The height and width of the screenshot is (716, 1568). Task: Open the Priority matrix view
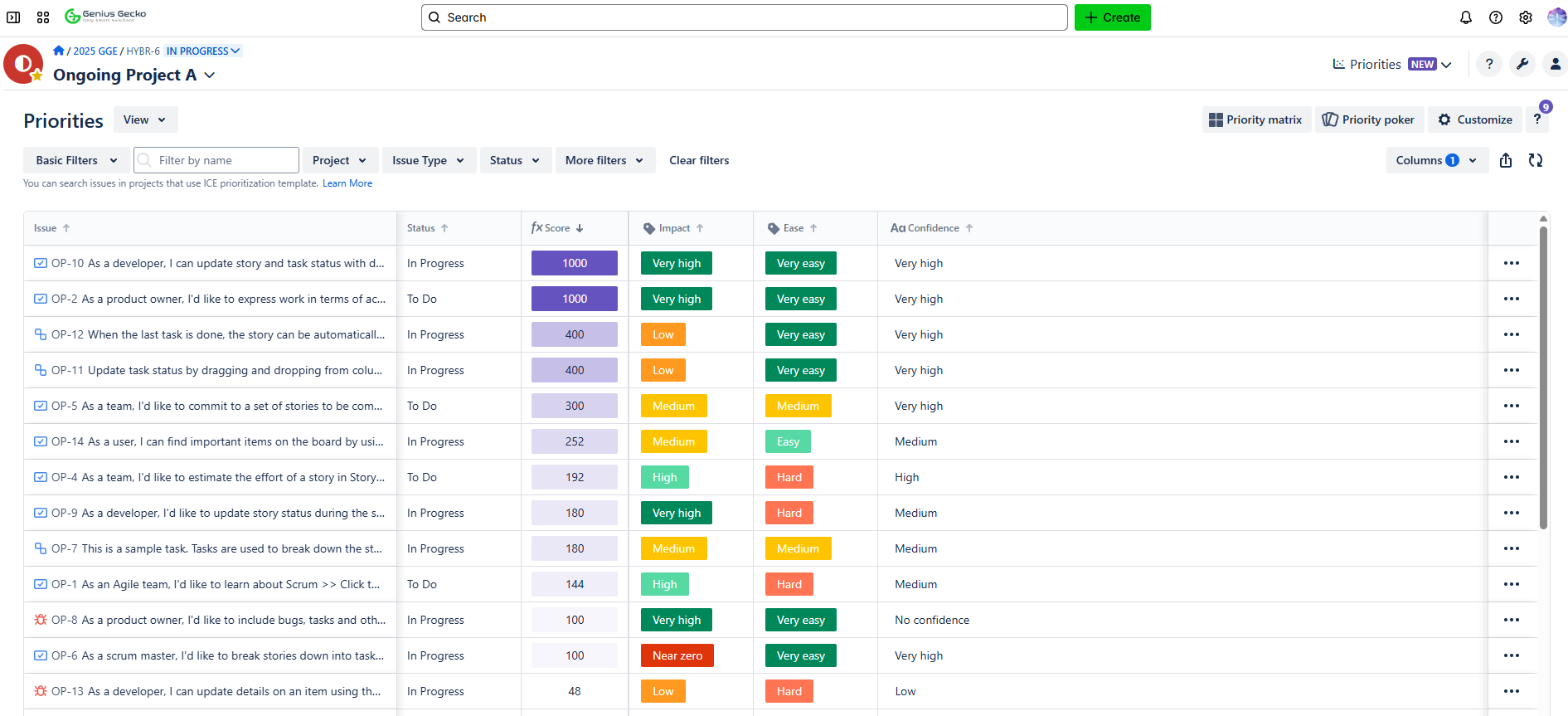click(1256, 119)
